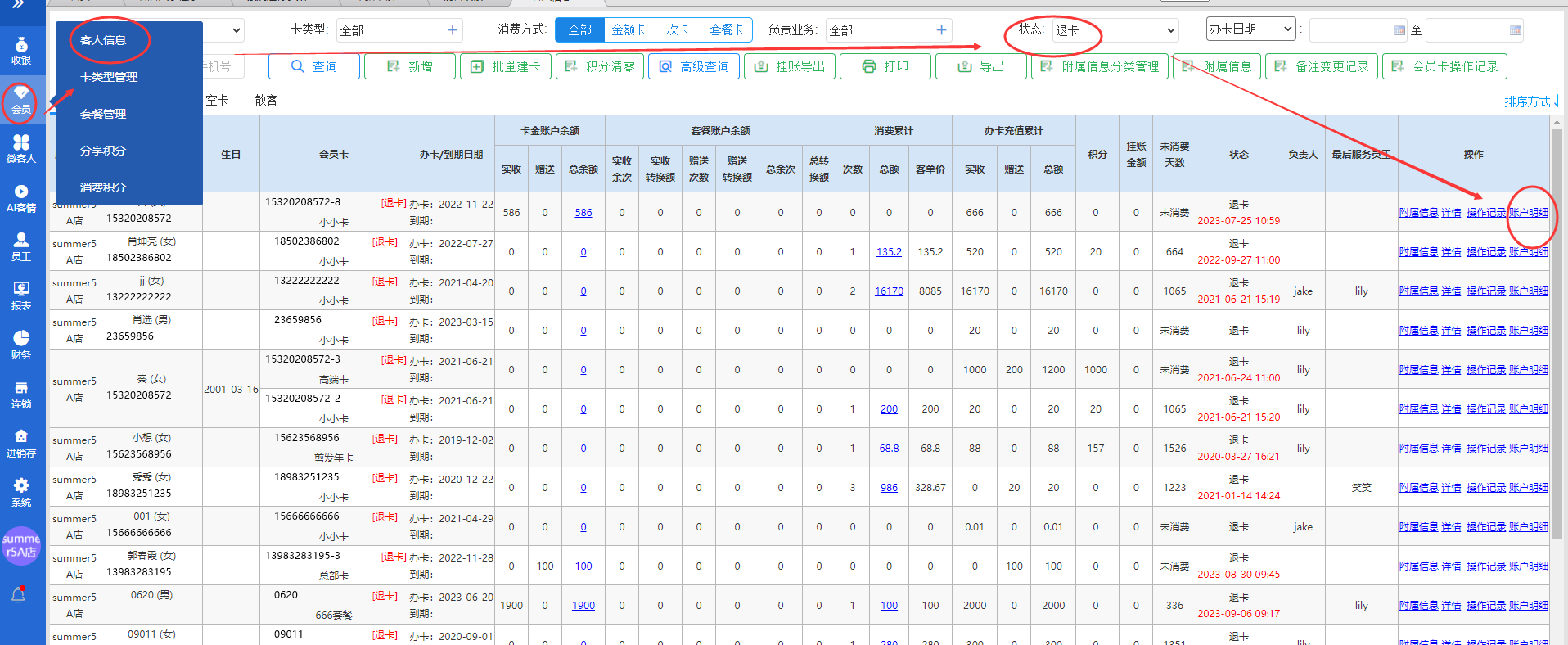Screen dimensions: 1568x645
Task: Click the 导出 export button
Action: point(981,66)
